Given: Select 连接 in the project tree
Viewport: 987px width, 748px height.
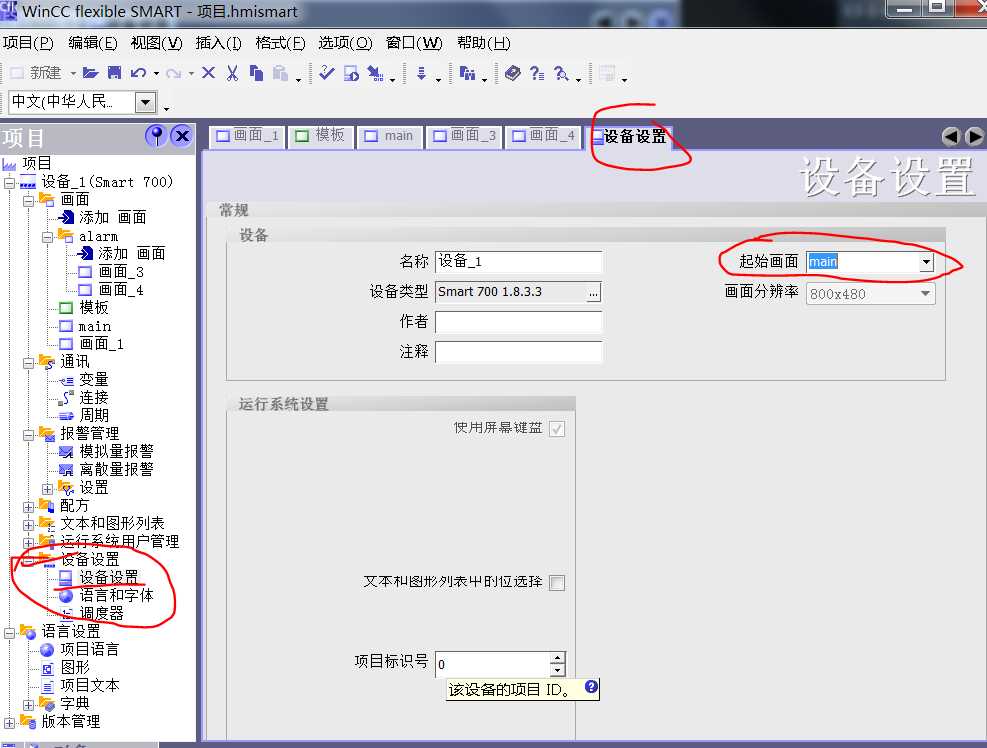Looking at the screenshot, I should pos(94,398).
